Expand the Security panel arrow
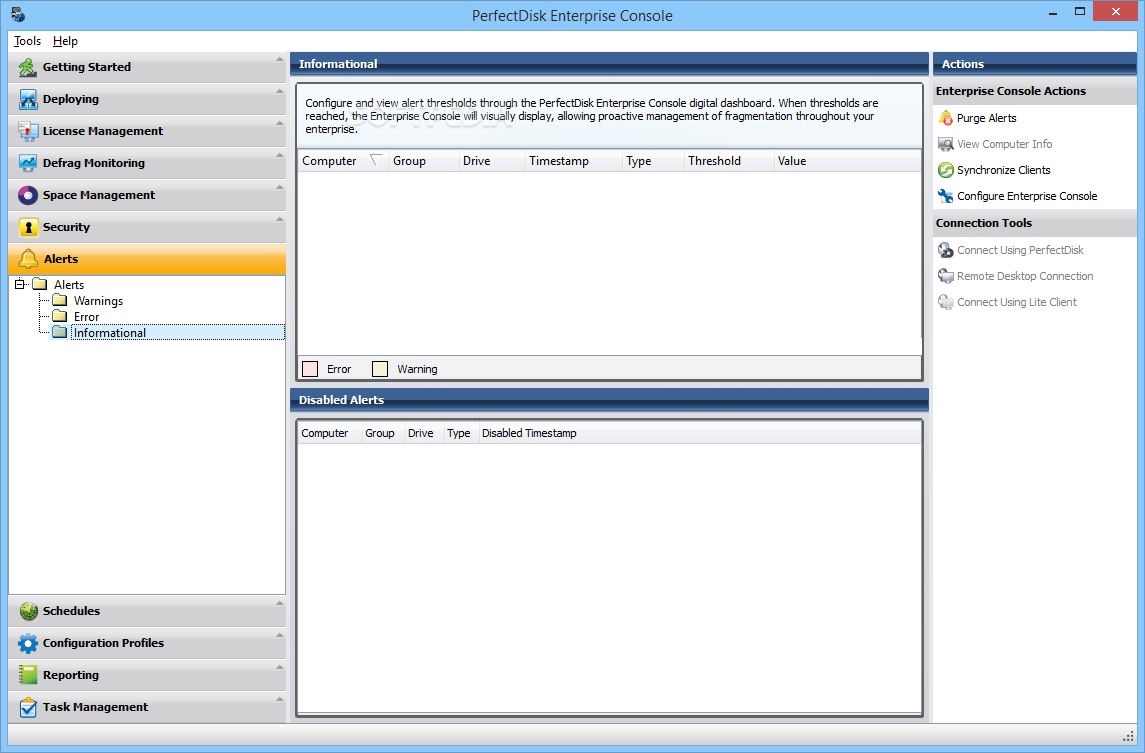 point(280,219)
